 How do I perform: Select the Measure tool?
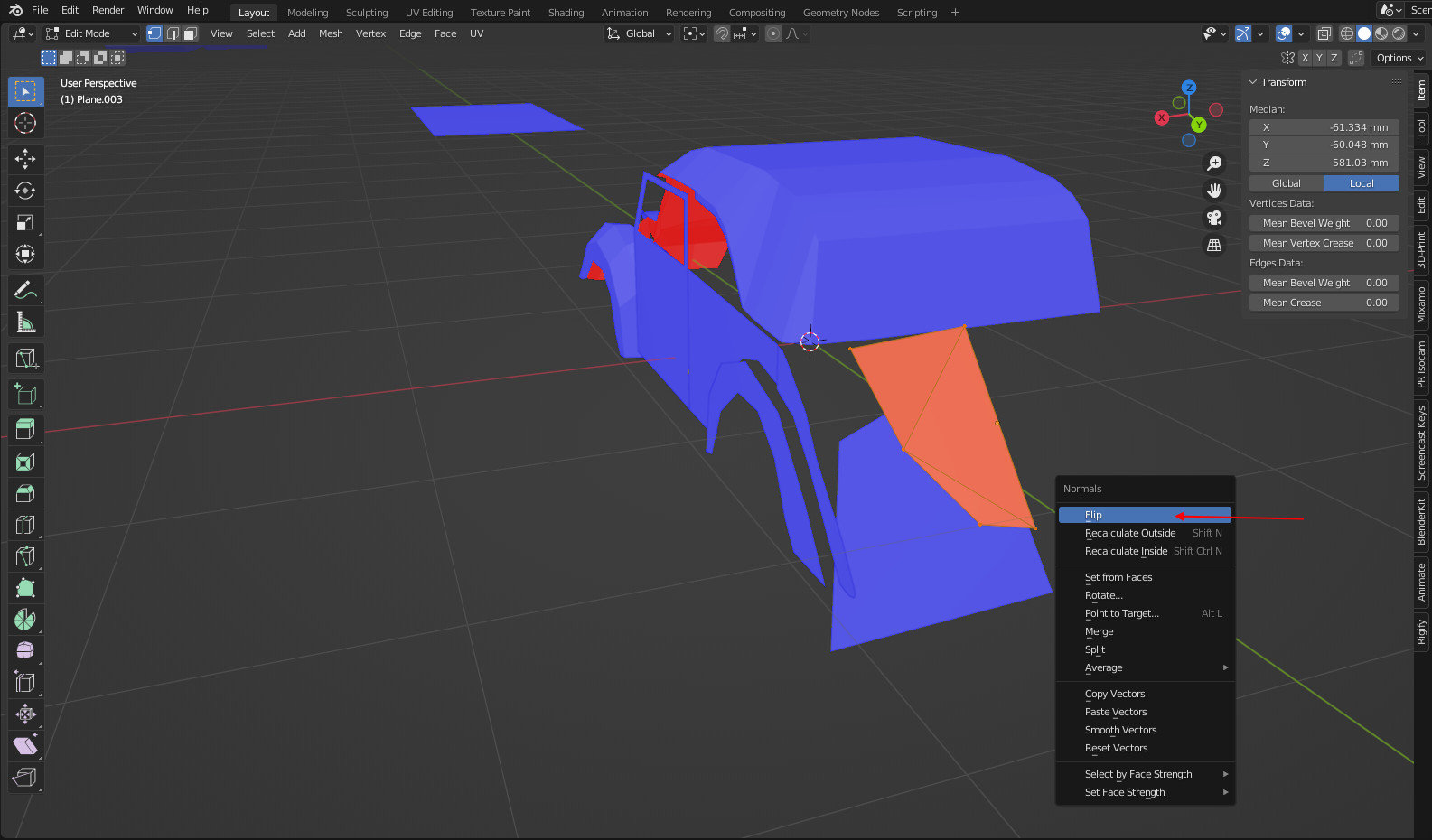point(25,322)
